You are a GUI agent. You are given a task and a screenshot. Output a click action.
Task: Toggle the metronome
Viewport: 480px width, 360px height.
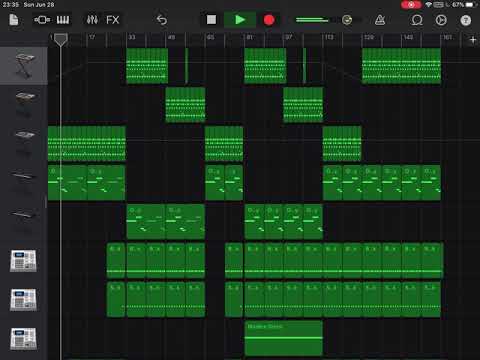(380, 20)
